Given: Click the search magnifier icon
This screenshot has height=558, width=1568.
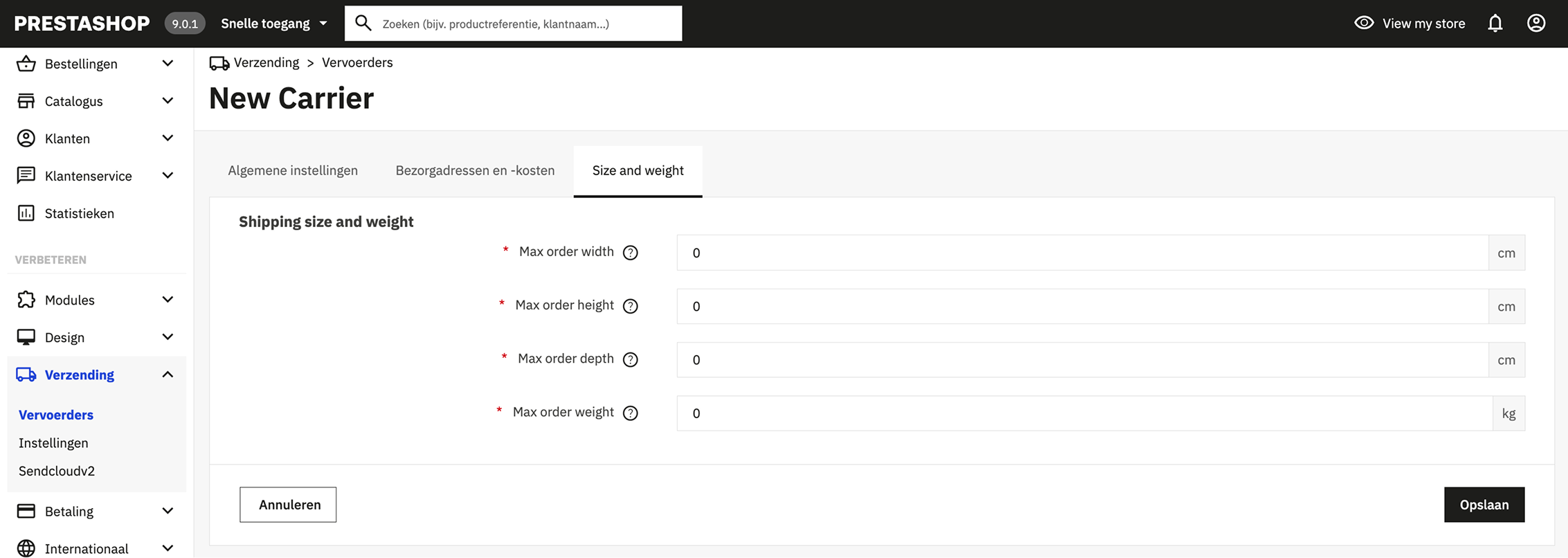Looking at the screenshot, I should tap(363, 24).
